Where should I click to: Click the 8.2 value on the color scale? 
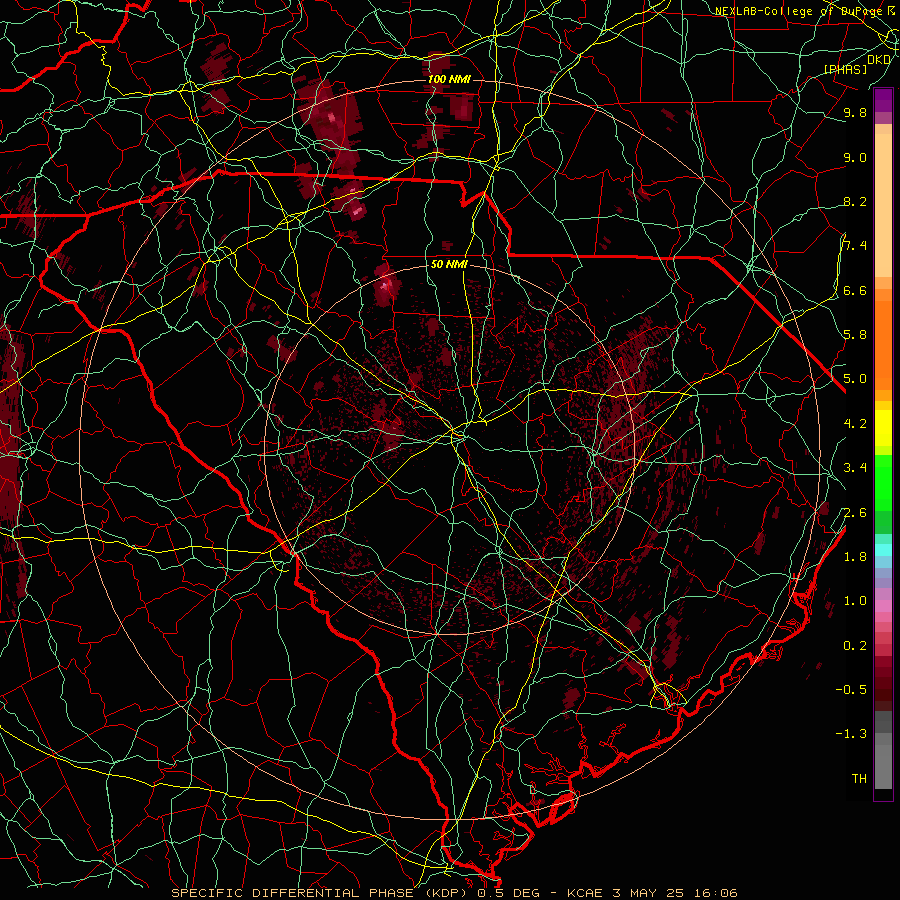pyautogui.click(x=855, y=201)
